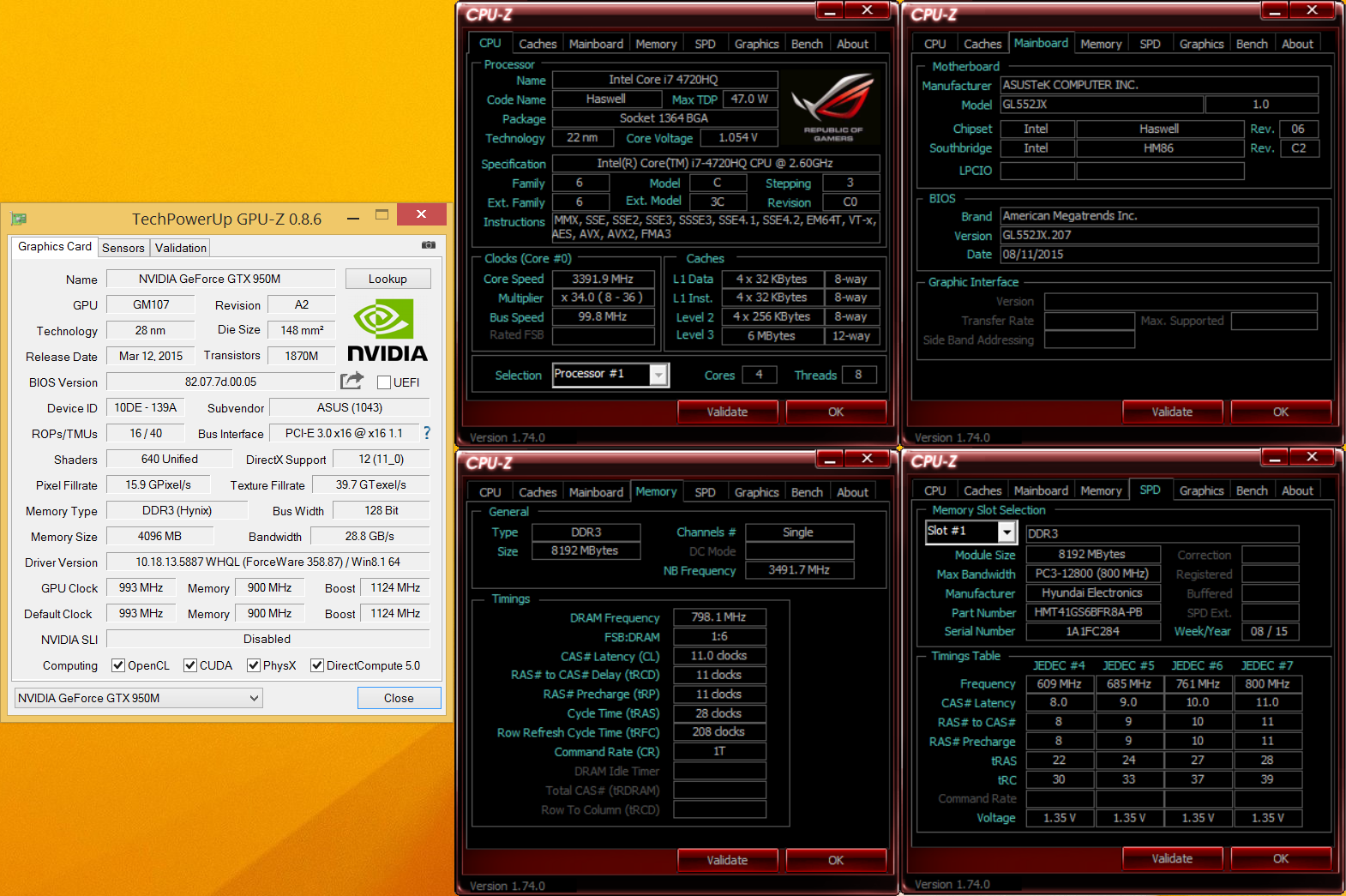The width and height of the screenshot is (1346, 896).
Task: Toggle the PhysX checkbox
Action: 254,665
